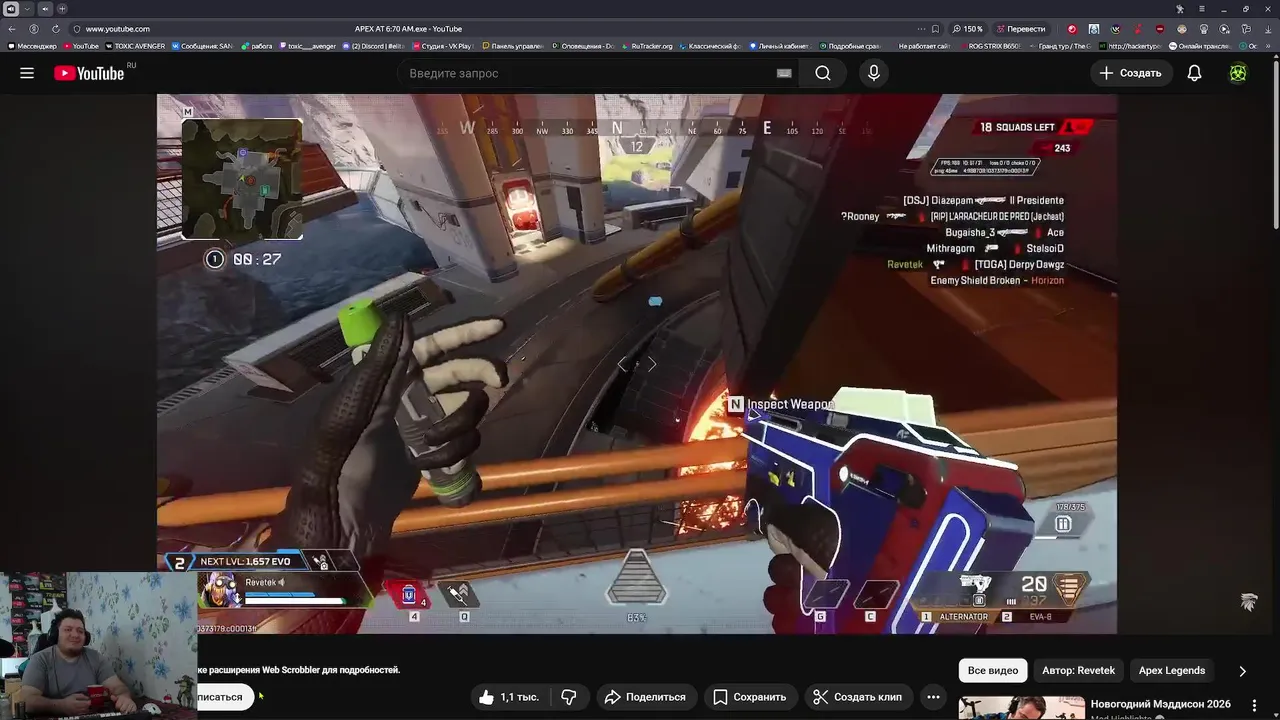The image size is (1280, 720).
Task: Select the 'Все видео' filter chip
Action: pyautogui.click(x=993, y=670)
